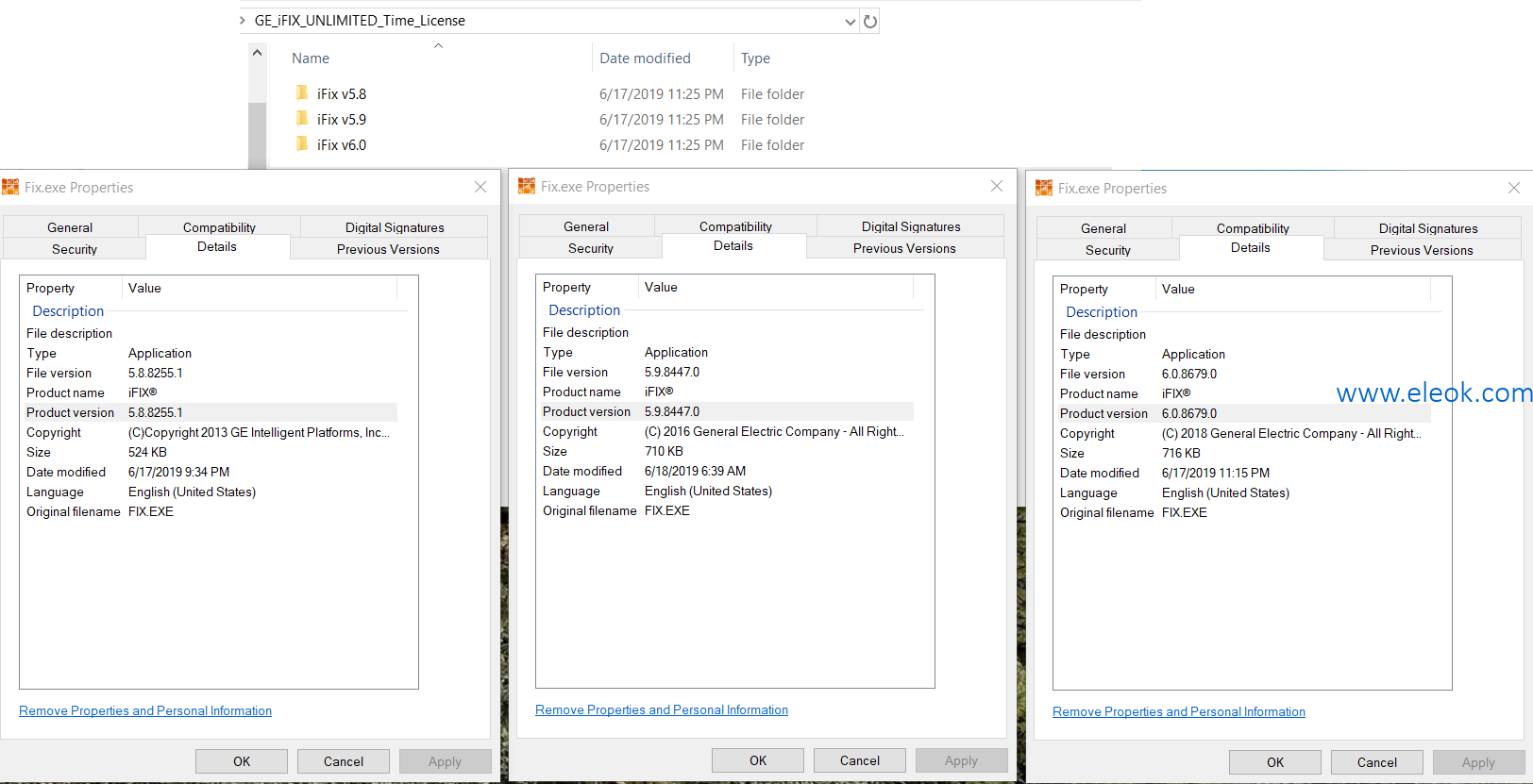The image size is (1533, 784).
Task: Select the iFix v5.8 folder icon
Action: pos(302,92)
